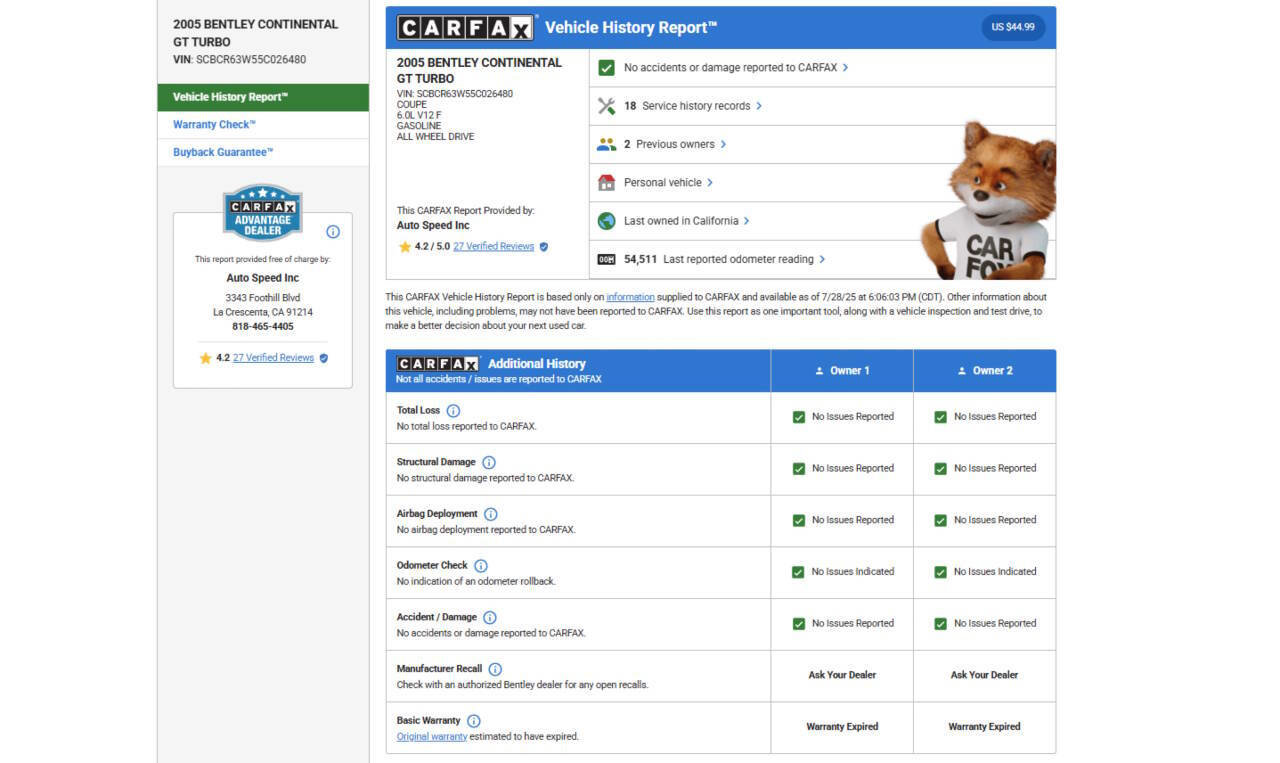Click the US $44.99 price button
1280x763 pixels.
pos(1012,27)
